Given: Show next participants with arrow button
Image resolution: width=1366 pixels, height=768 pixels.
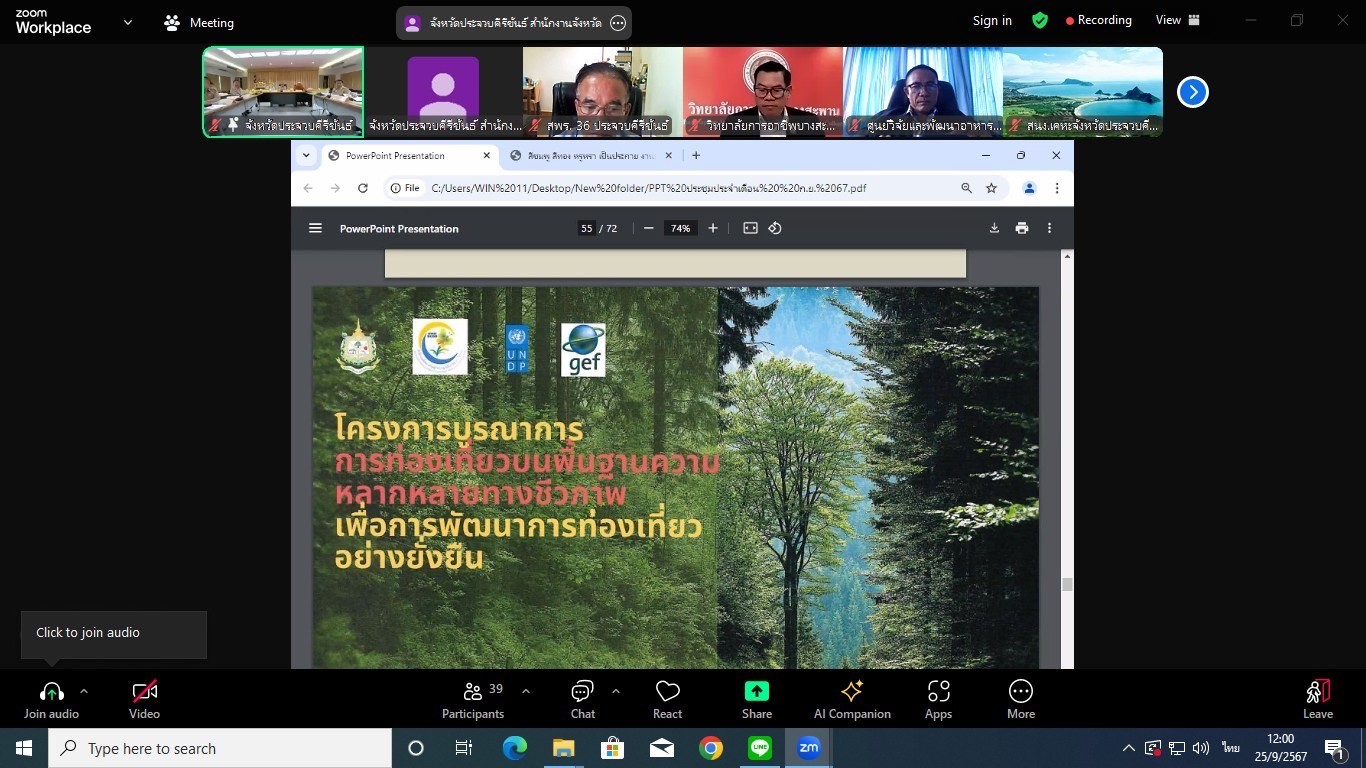Looking at the screenshot, I should tap(1192, 92).
